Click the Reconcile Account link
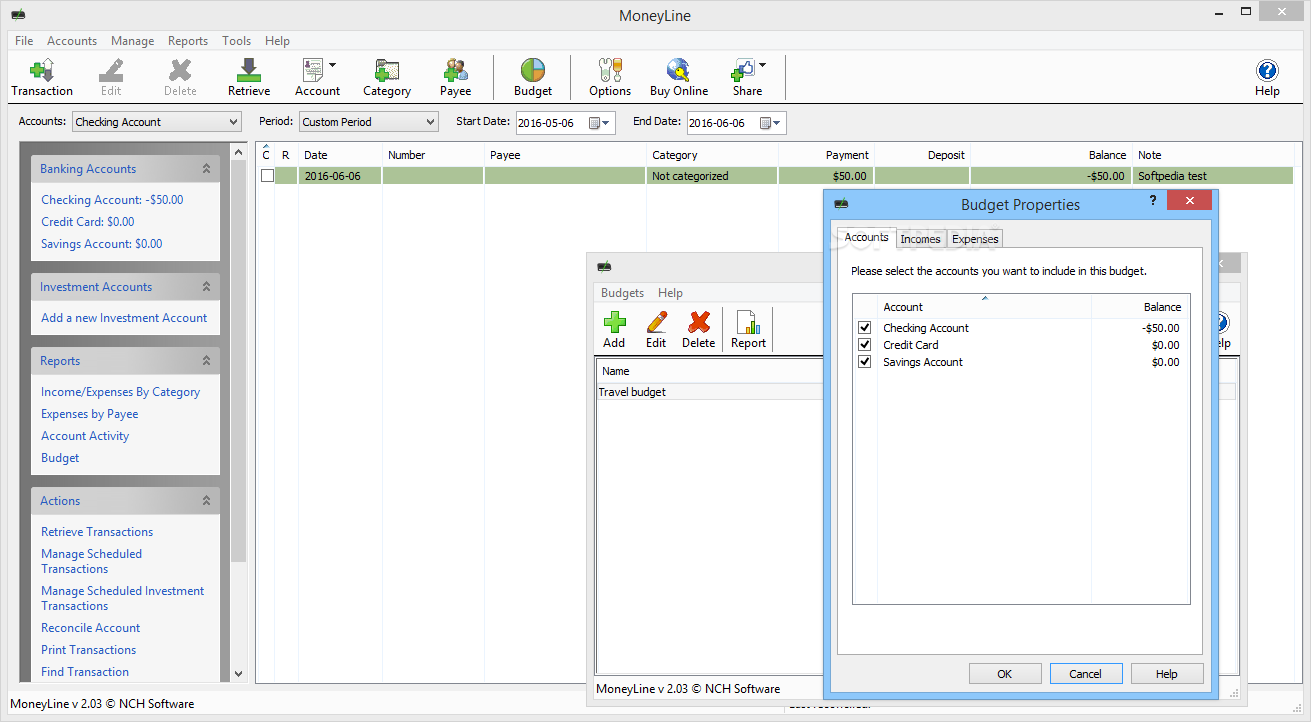1311x722 pixels. coord(90,628)
